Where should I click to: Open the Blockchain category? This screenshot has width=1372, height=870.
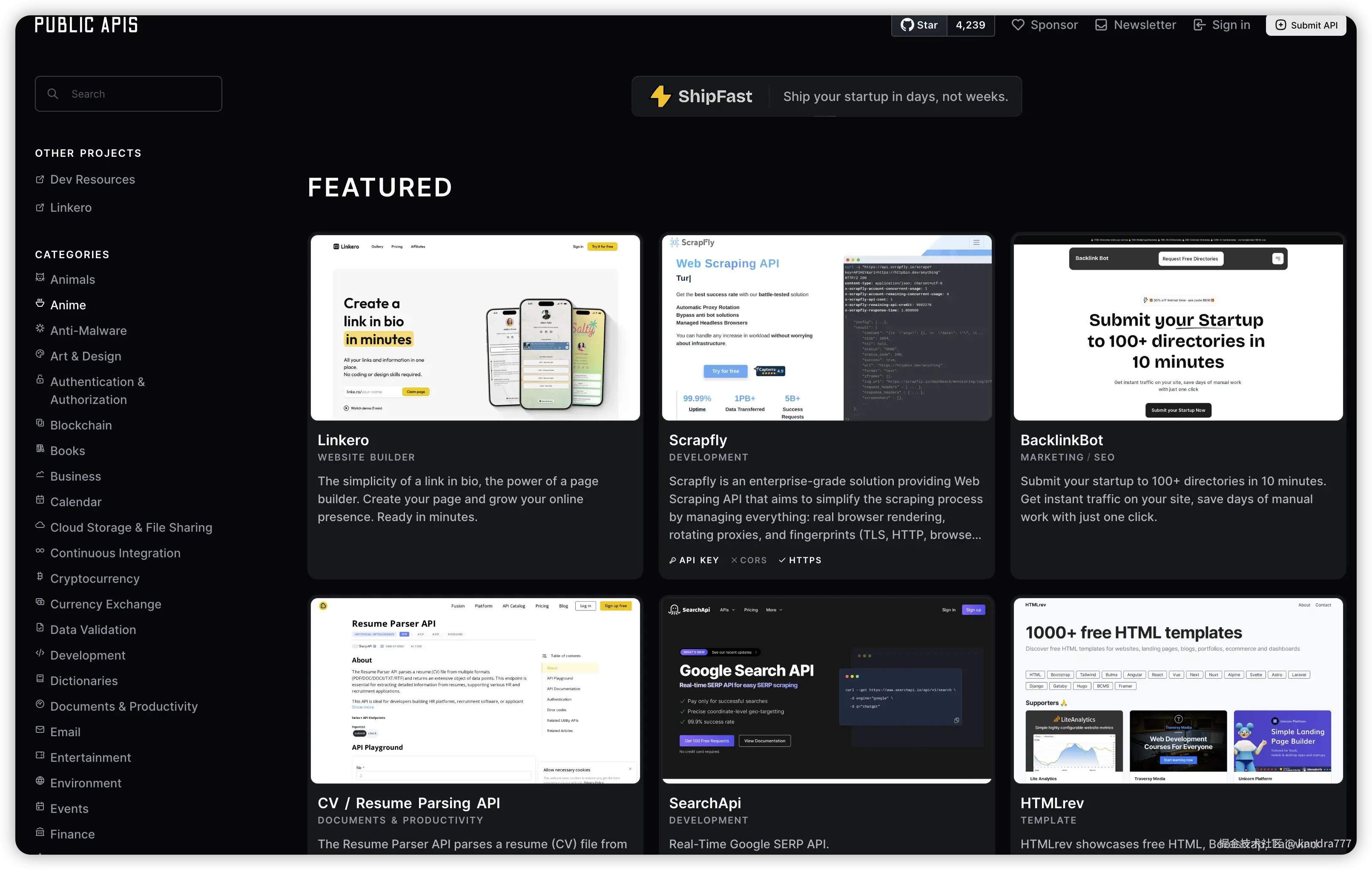pos(81,425)
